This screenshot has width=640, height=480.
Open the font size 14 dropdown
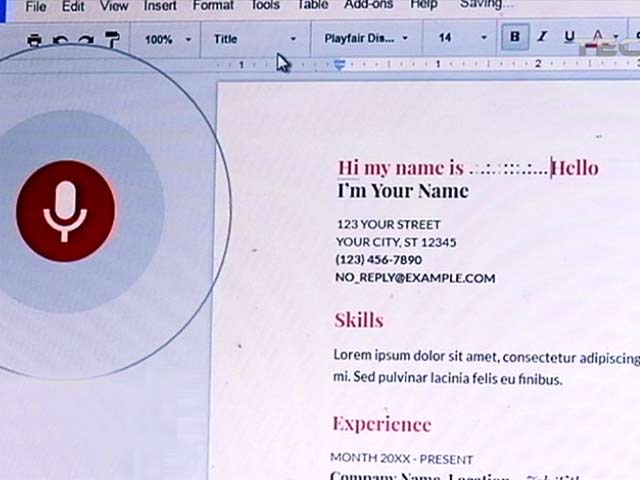(462, 38)
